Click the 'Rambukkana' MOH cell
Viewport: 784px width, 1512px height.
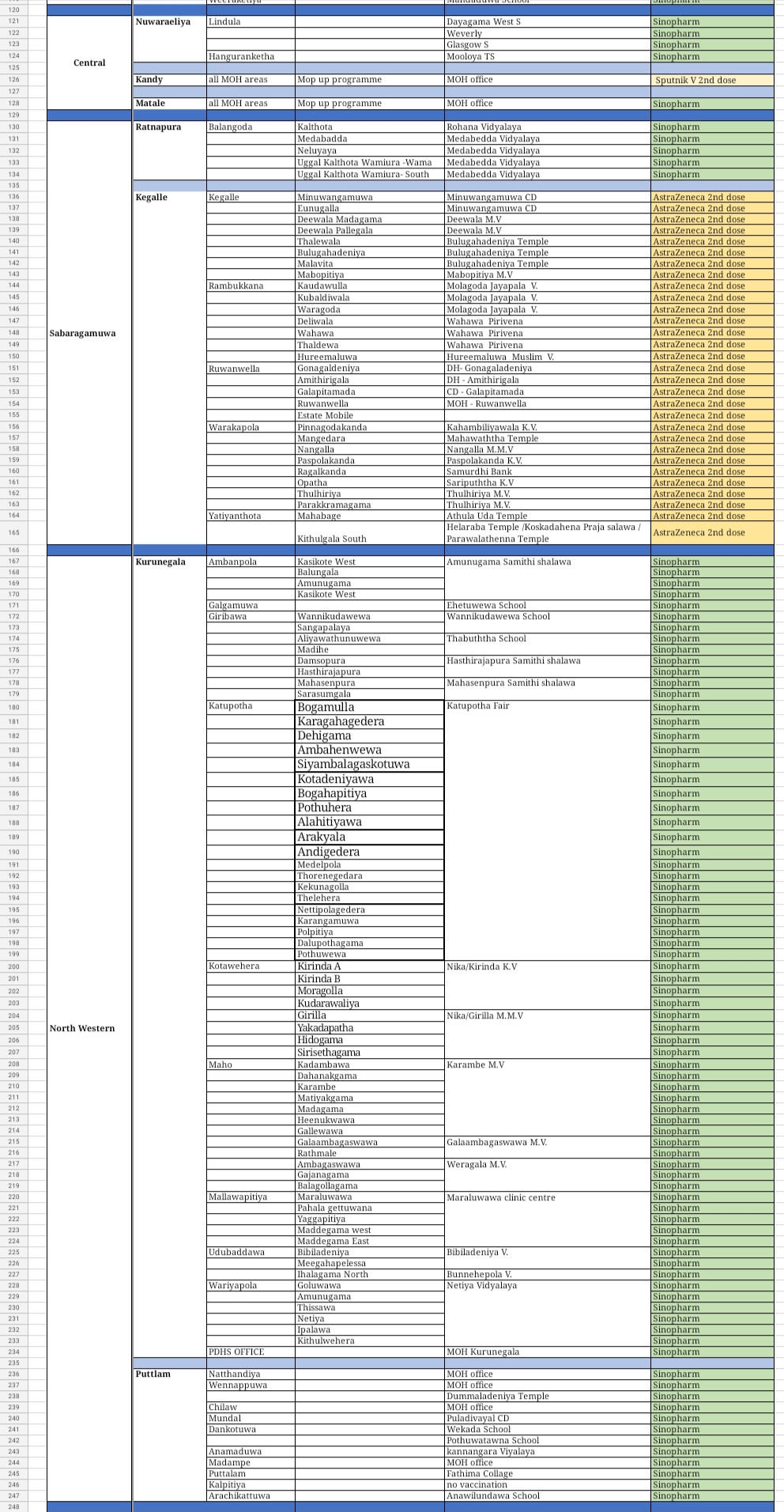tap(251, 285)
